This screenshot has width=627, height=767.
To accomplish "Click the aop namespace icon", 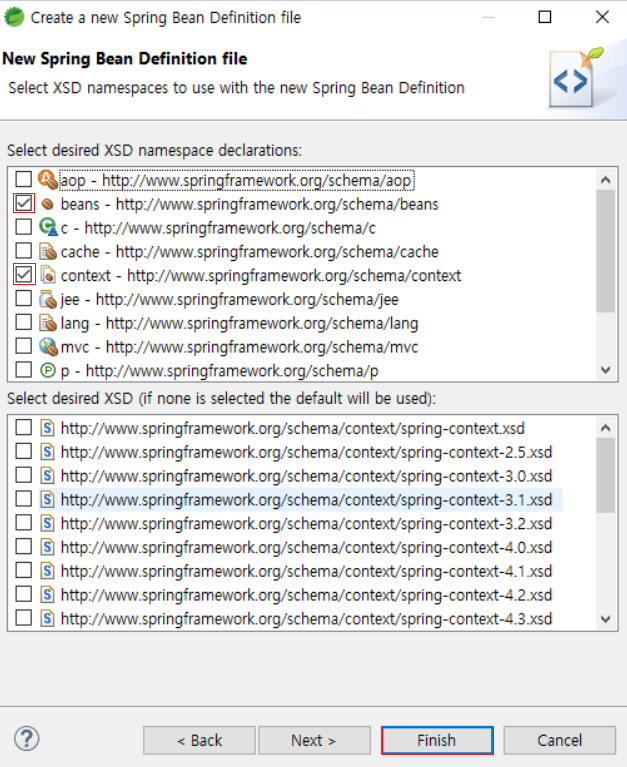I will click(47, 180).
